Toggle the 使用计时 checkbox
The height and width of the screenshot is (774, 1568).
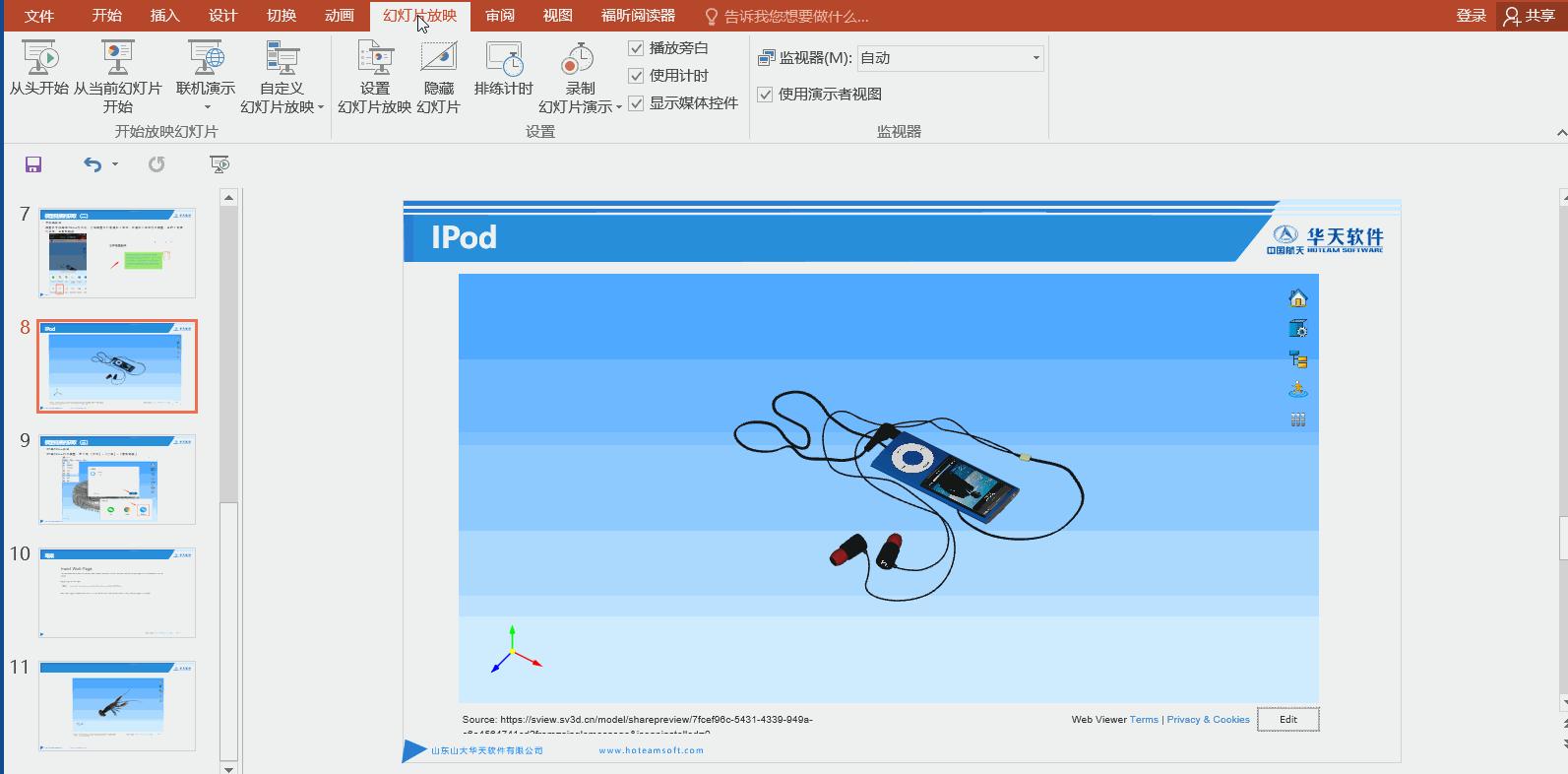click(x=636, y=76)
